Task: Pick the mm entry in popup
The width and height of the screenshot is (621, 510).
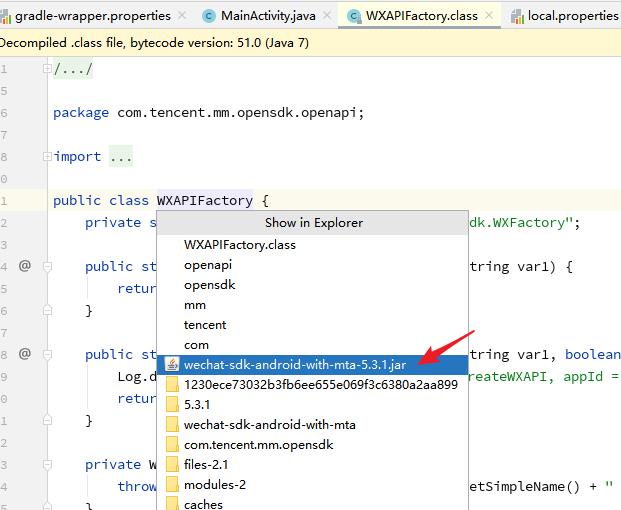Action: tap(312, 305)
